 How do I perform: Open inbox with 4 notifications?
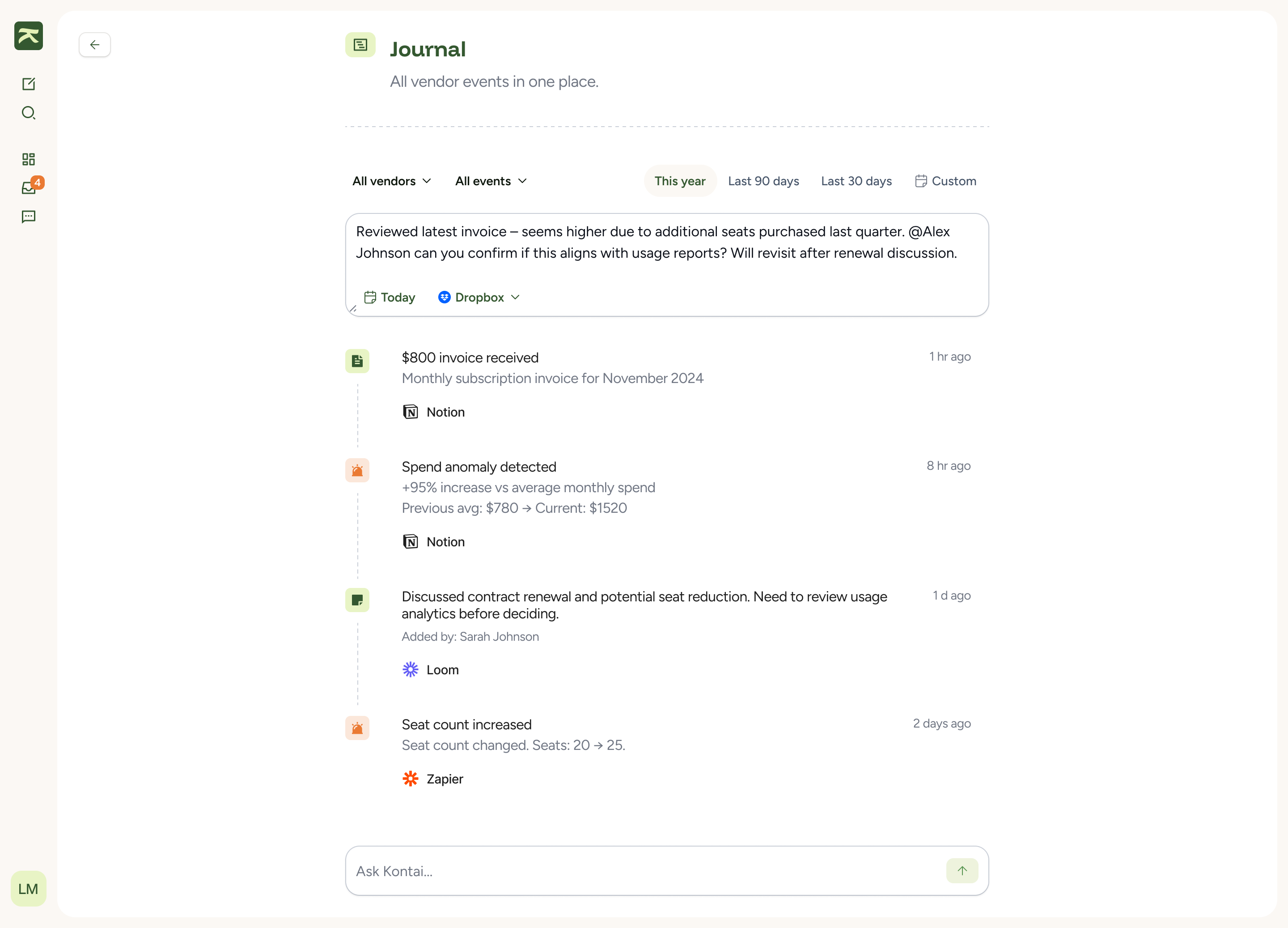click(x=29, y=187)
